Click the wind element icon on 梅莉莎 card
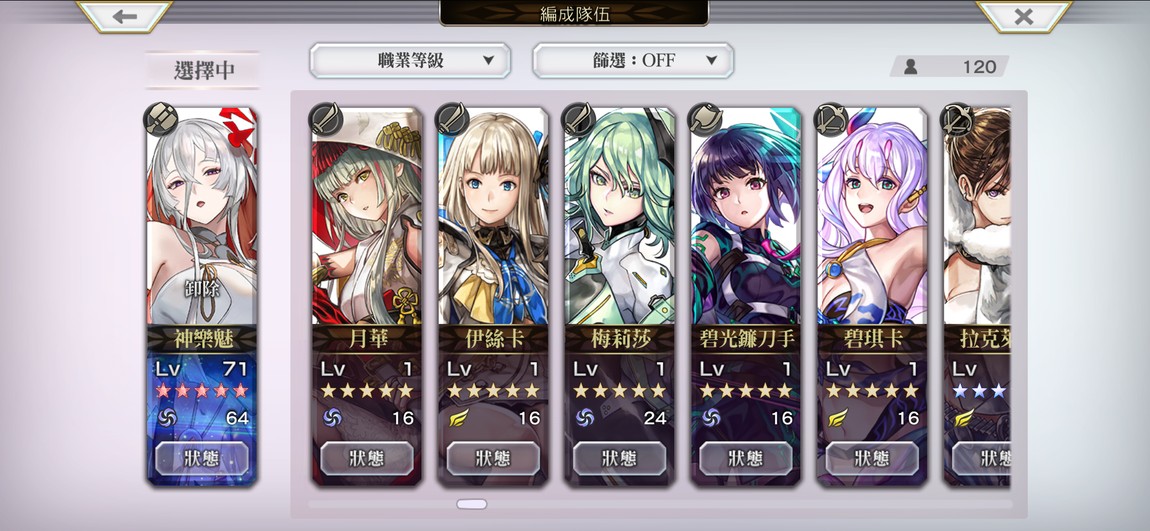This screenshot has height=531, width=1150. click(x=585, y=417)
